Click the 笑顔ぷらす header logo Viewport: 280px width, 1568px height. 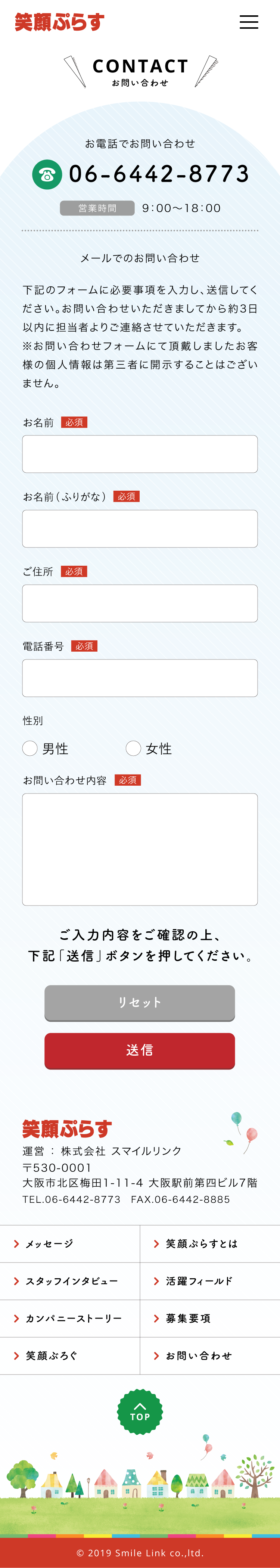(60, 22)
